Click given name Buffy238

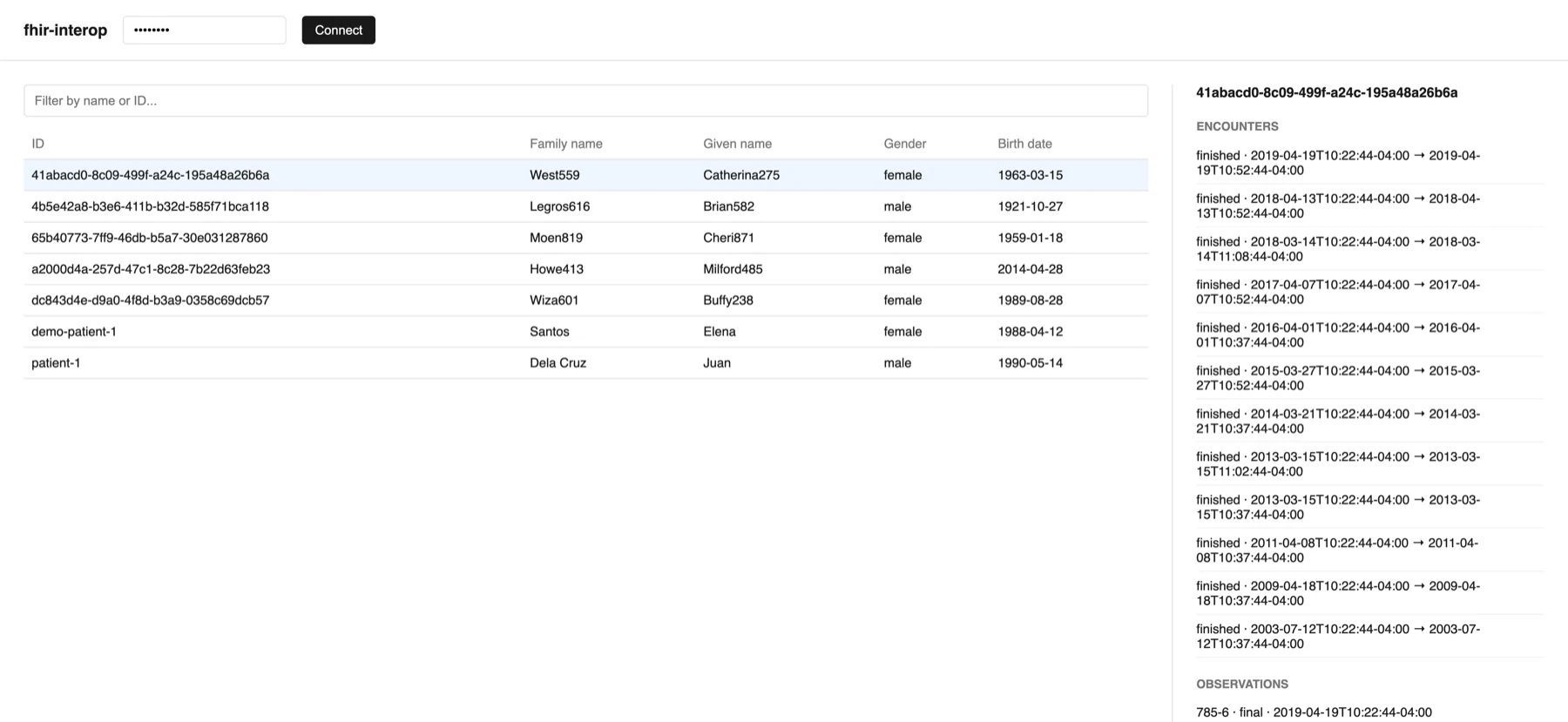[728, 300]
